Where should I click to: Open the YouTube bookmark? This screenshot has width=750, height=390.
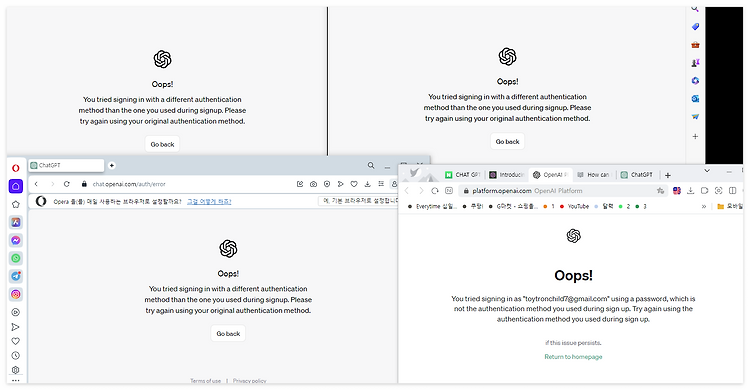(x=574, y=206)
